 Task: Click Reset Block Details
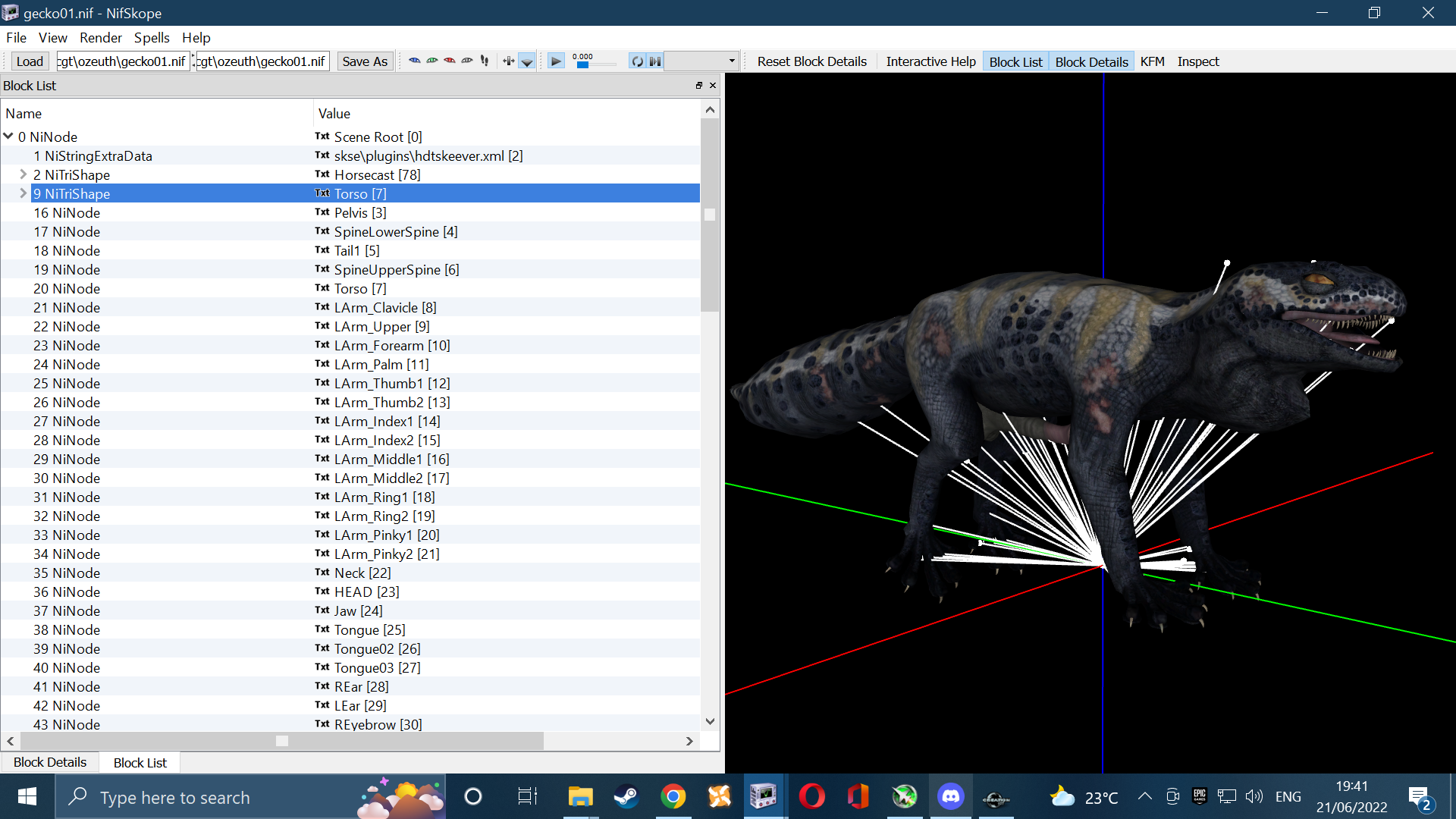811,61
